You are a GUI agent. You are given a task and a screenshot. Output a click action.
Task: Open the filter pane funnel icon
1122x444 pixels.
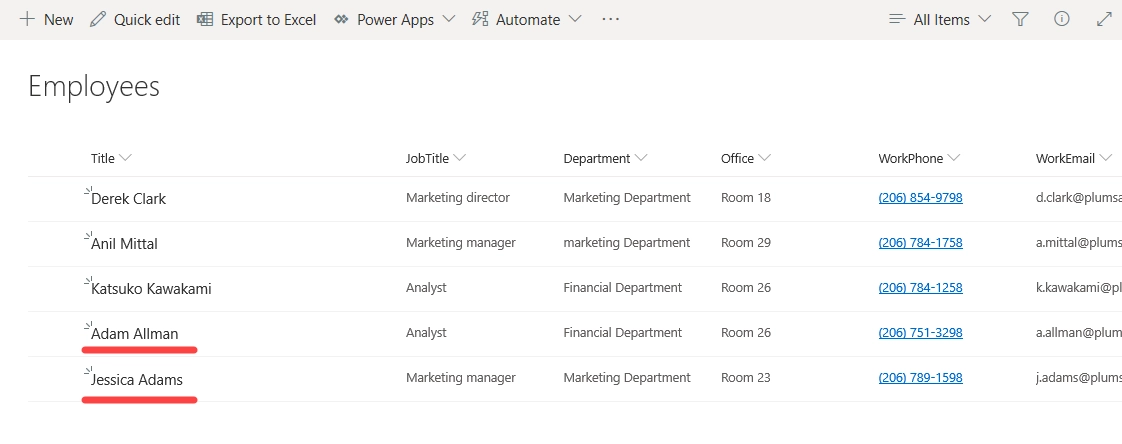(1020, 19)
